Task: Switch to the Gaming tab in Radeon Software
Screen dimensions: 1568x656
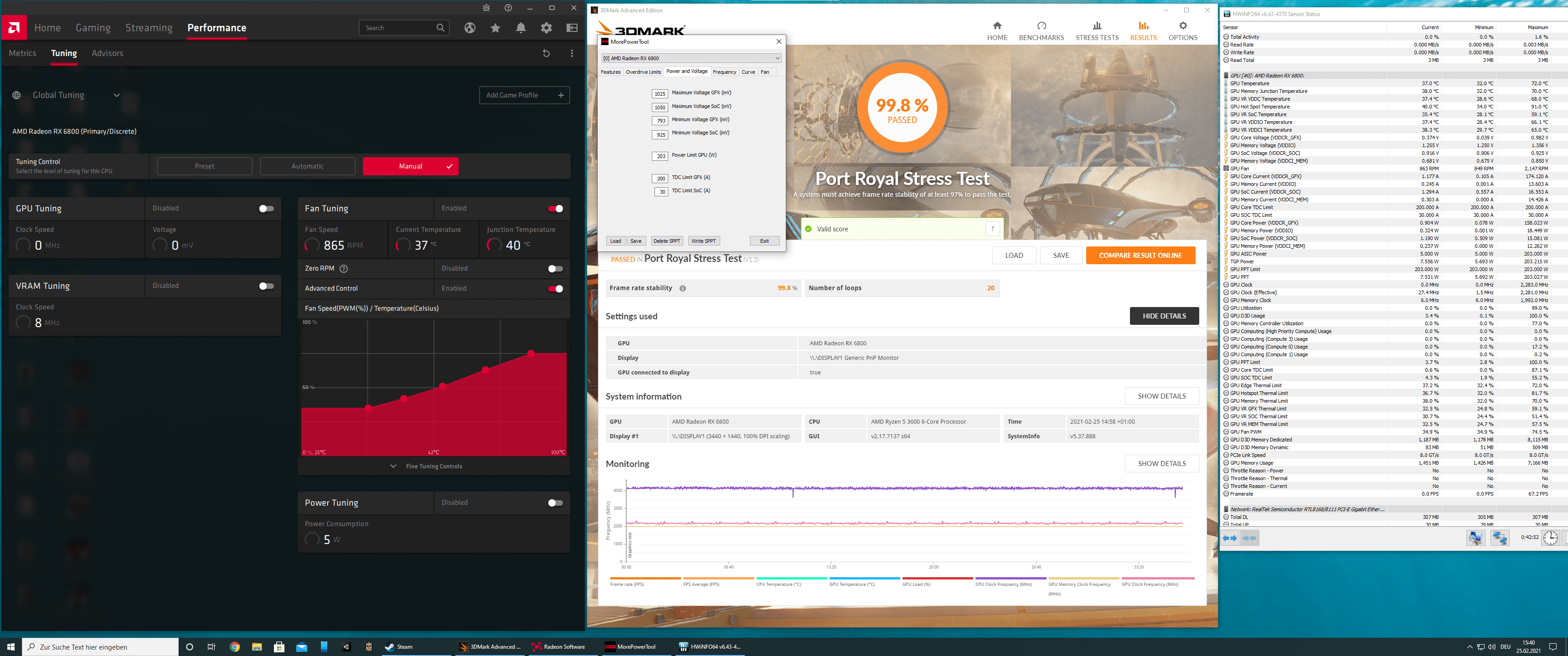Action: tap(93, 28)
